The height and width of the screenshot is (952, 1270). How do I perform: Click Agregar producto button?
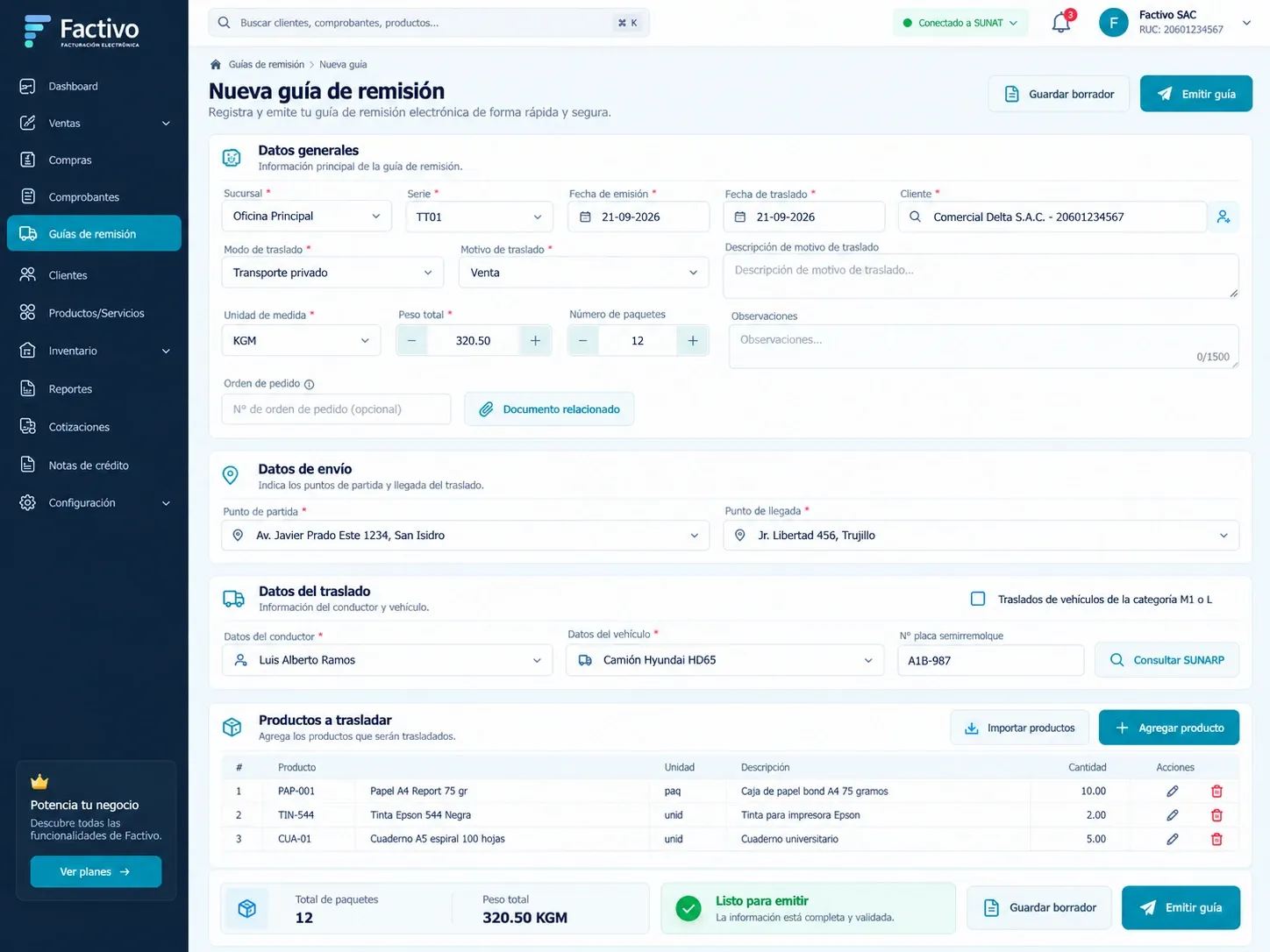(x=1169, y=728)
